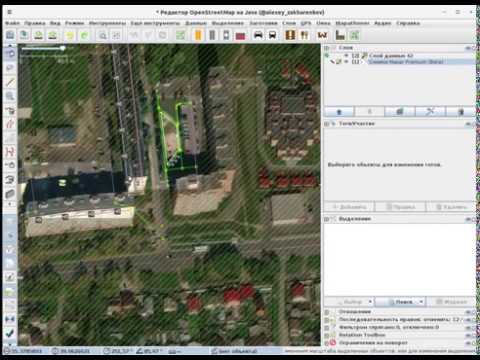Click the green path on the map
480x360 pixels.
[162, 133]
